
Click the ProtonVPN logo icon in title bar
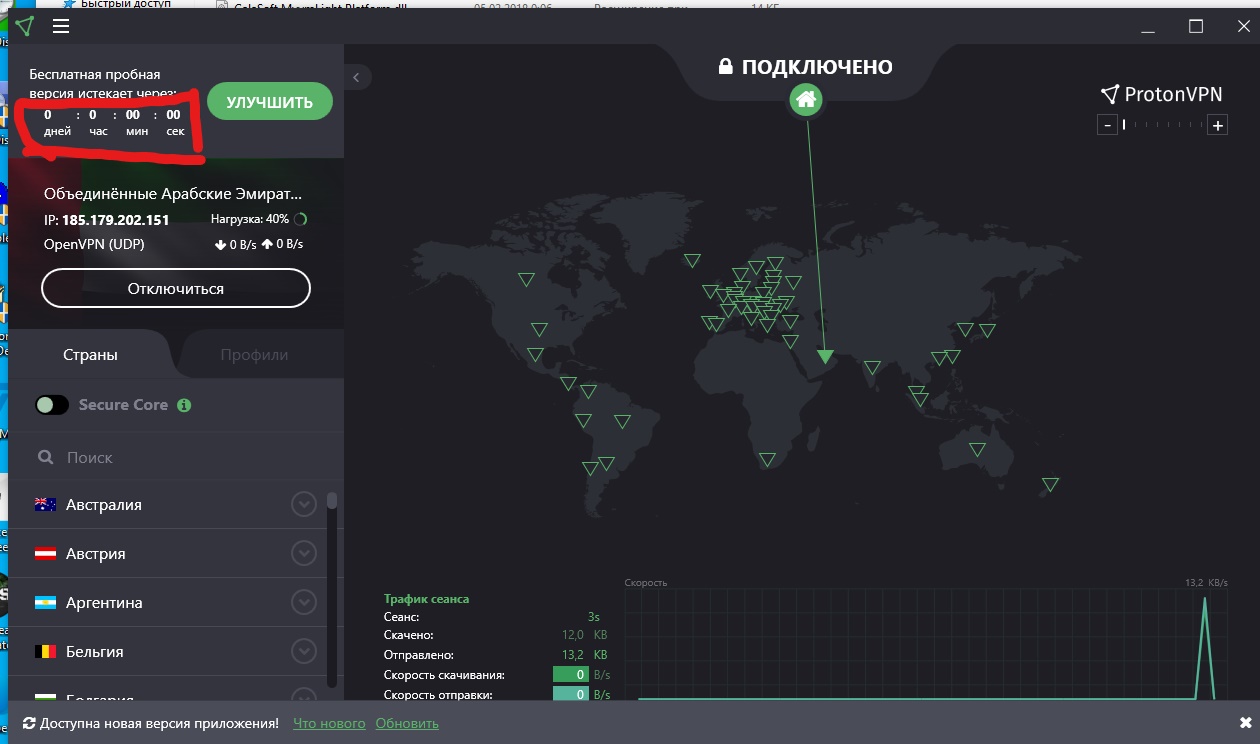25,27
